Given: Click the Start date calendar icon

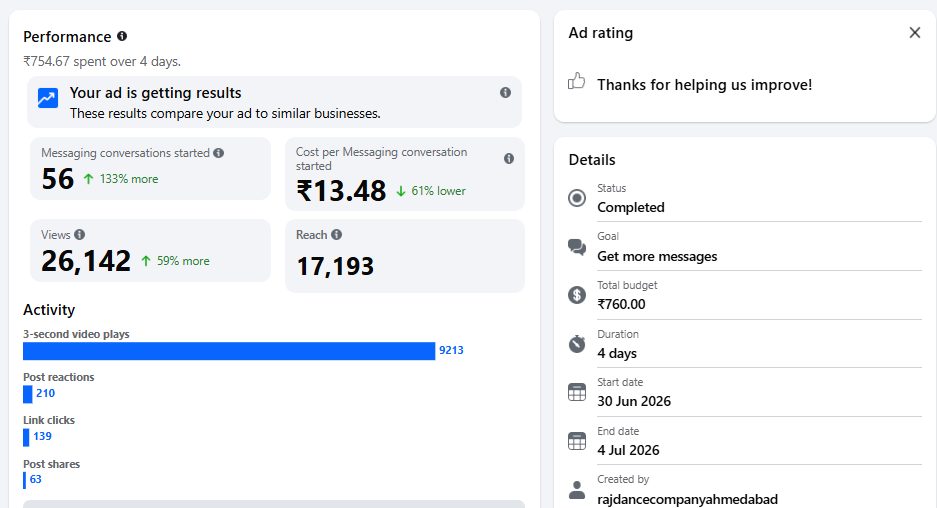Looking at the screenshot, I should point(577,392).
